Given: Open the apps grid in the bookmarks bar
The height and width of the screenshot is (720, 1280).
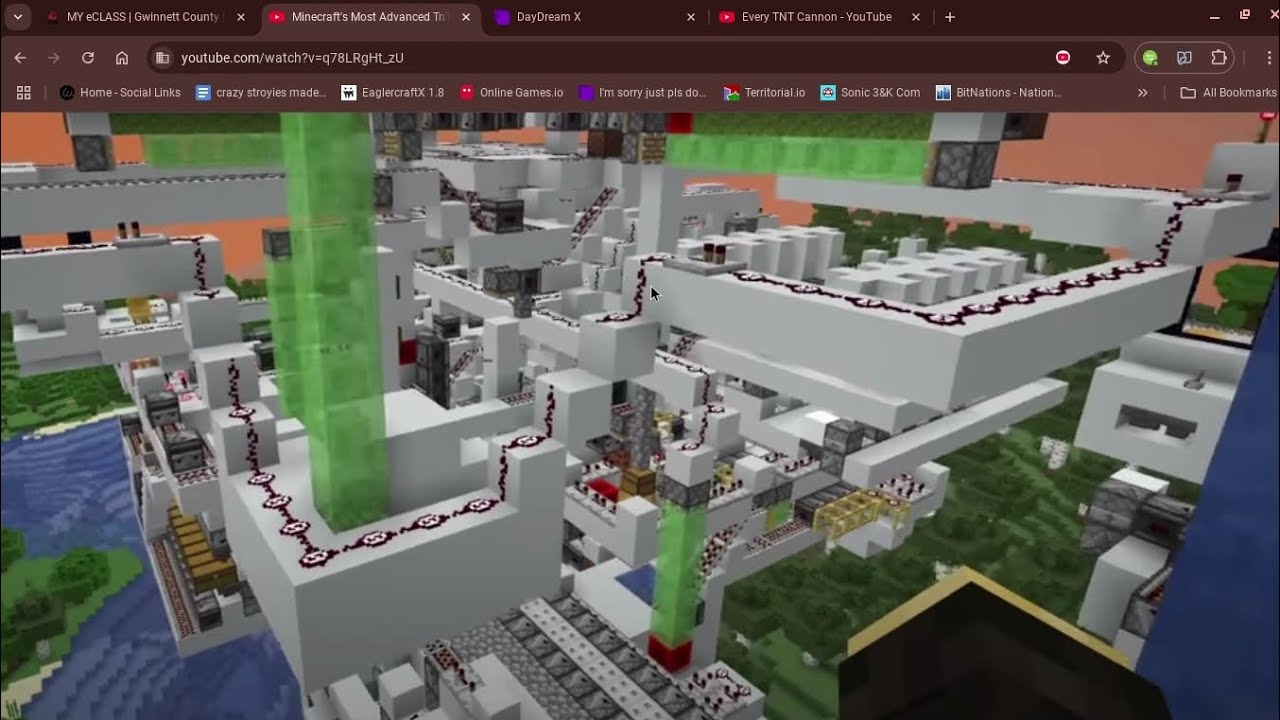Looking at the screenshot, I should tap(24, 93).
